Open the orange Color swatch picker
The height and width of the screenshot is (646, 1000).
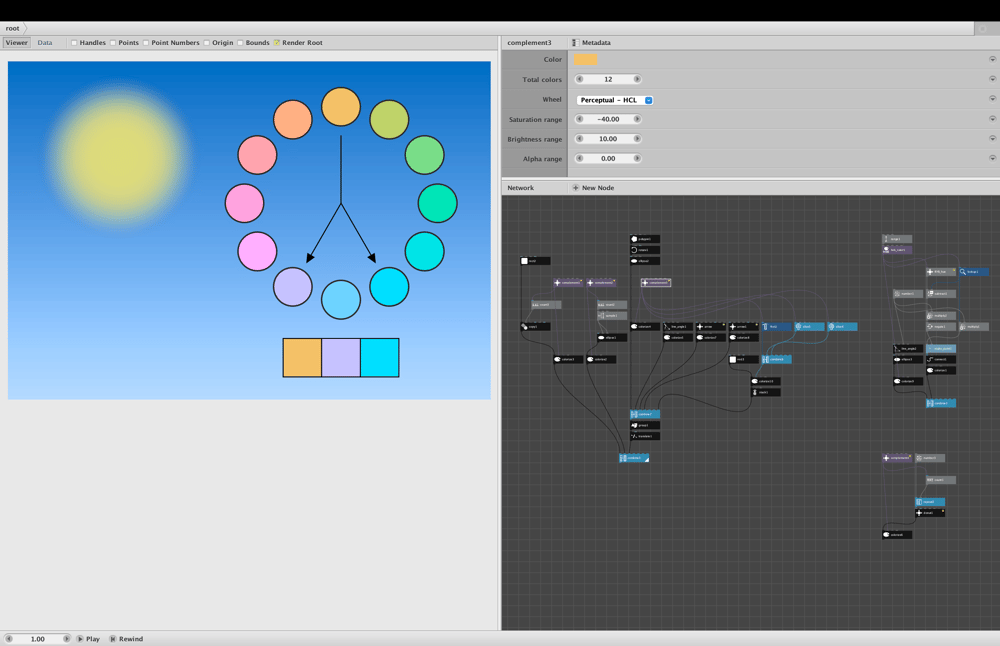pyautogui.click(x=585, y=59)
